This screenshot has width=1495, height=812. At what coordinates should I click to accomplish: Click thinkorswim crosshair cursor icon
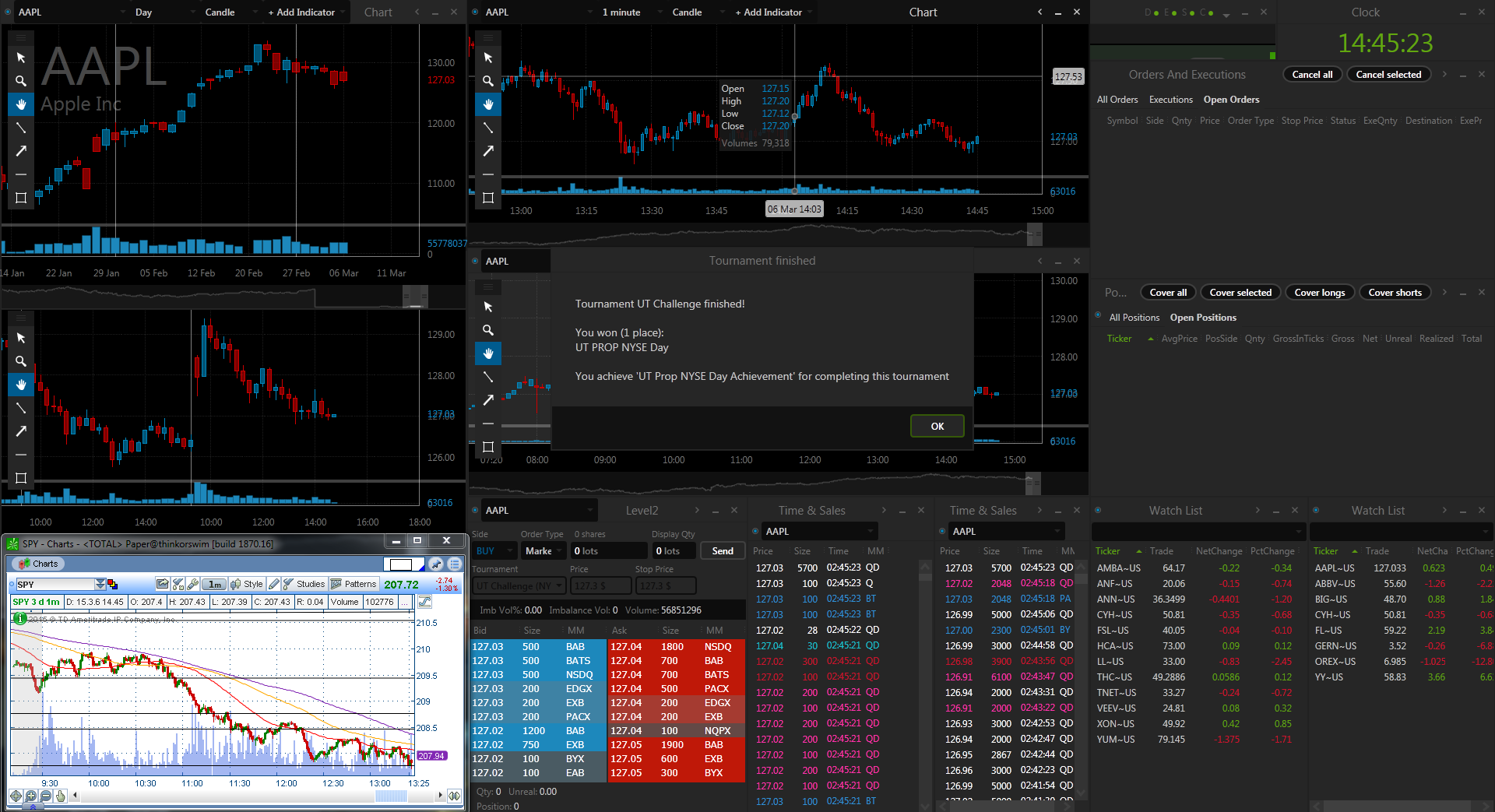16,796
